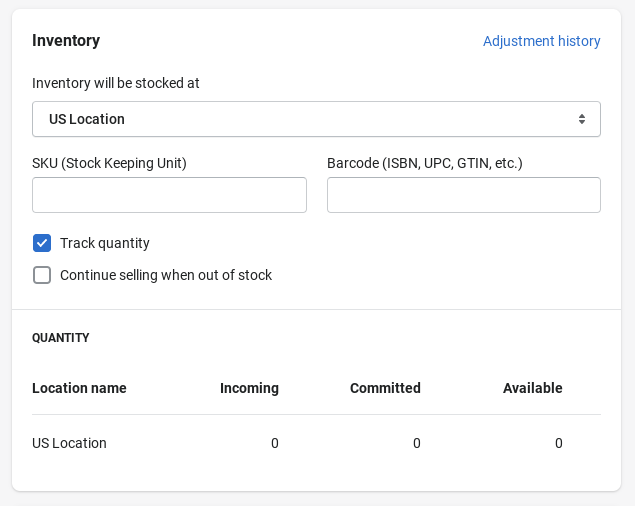Viewport: 635px width, 506px height.
Task: Select the Committed column header
Action: tap(385, 388)
